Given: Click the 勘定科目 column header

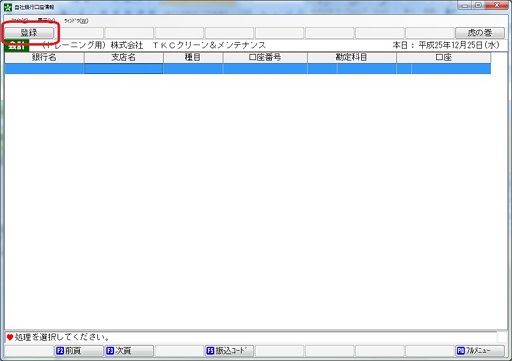Looking at the screenshot, I should (352, 57).
